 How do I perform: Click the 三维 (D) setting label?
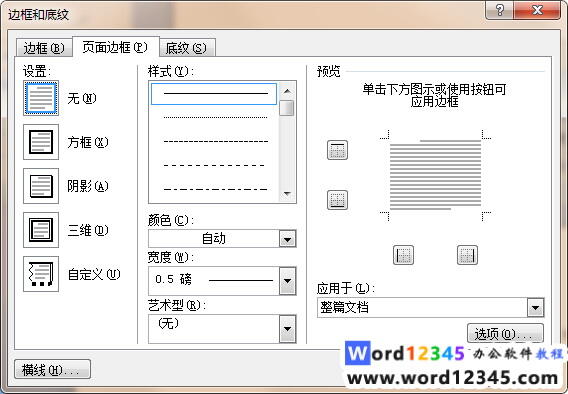pos(88,230)
